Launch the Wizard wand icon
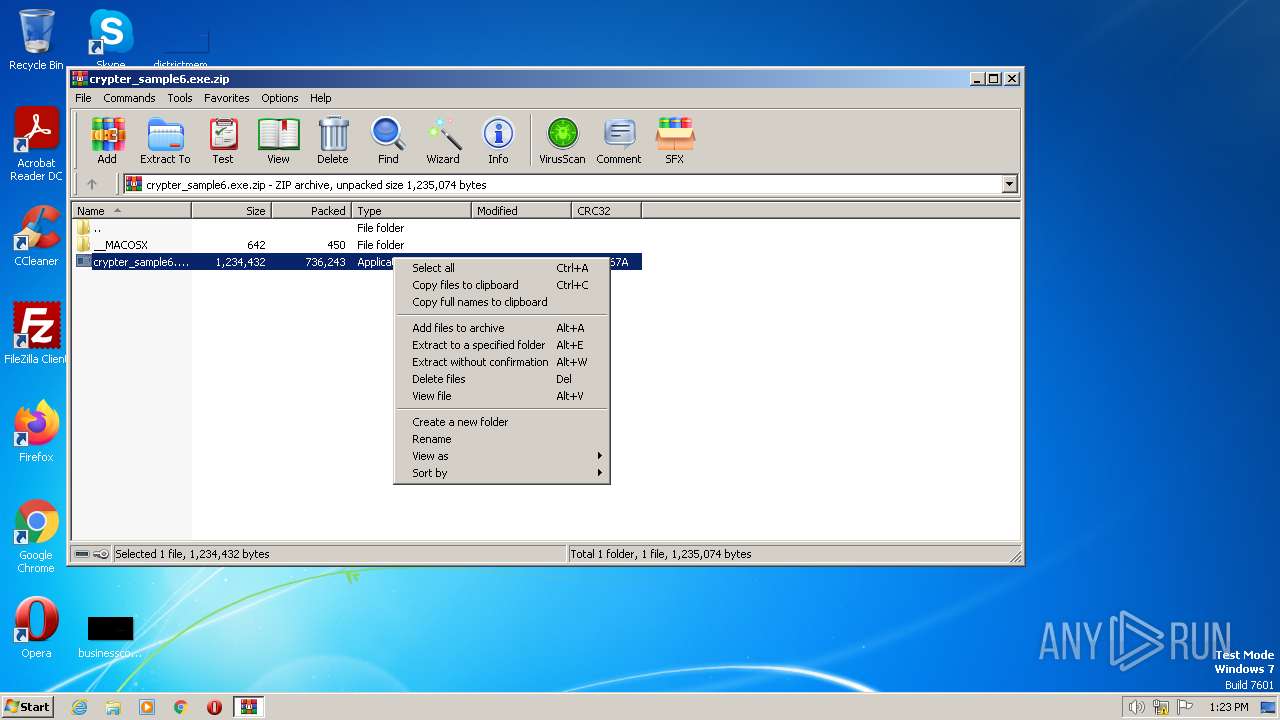Screen dimensions: 1280x720 pos(443,140)
